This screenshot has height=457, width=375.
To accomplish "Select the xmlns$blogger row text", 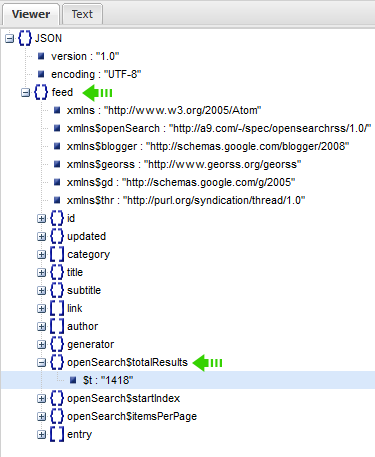I will click(x=208, y=146).
